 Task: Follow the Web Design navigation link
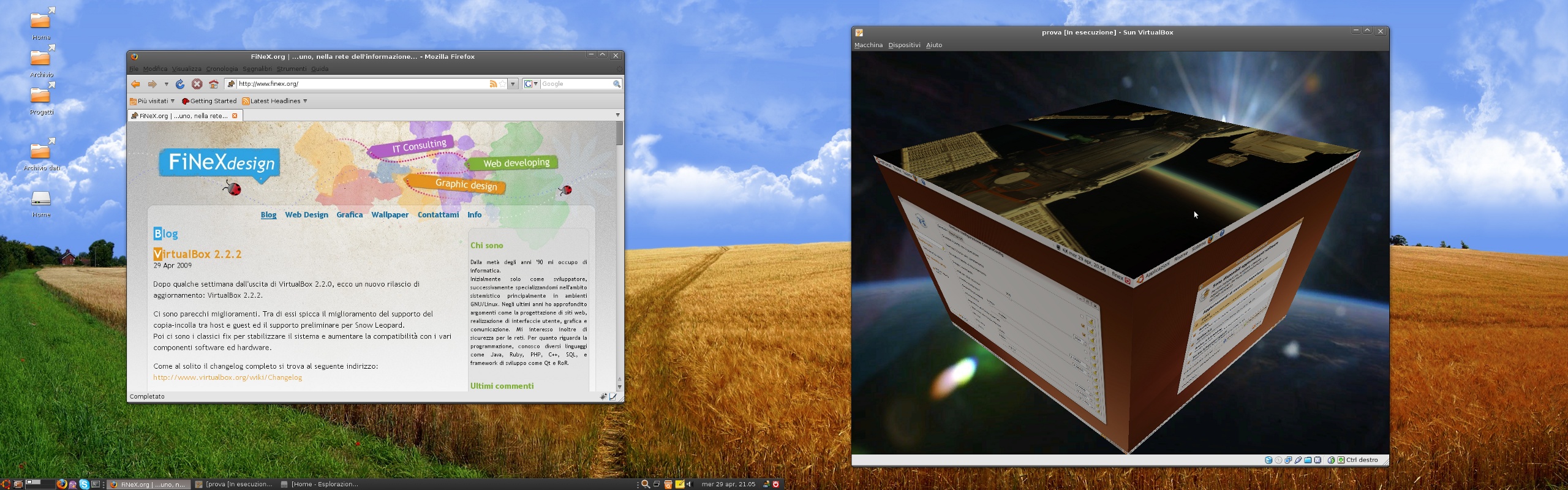(x=306, y=215)
